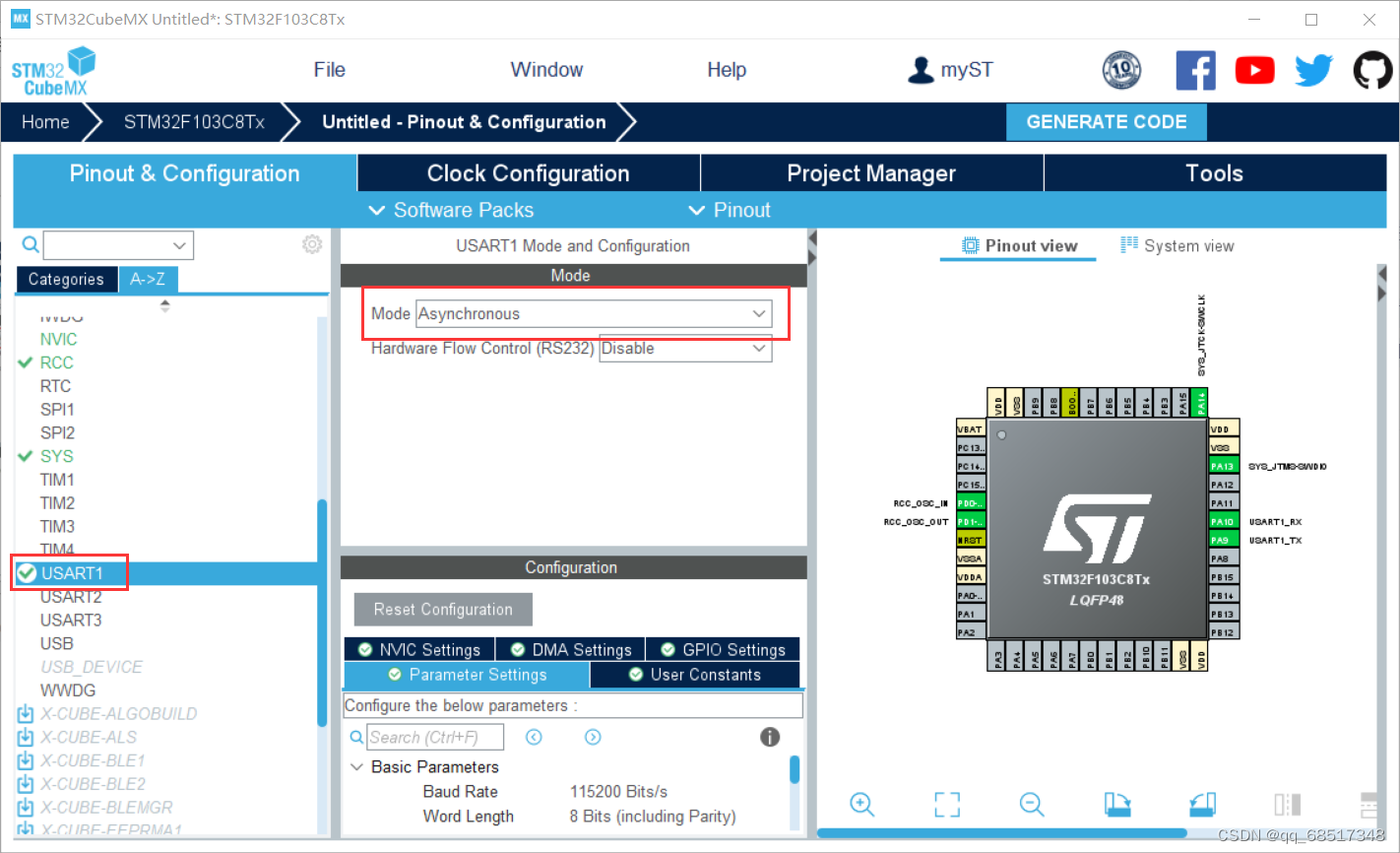Click the Reset Configuration button
1400x853 pixels.
(442, 609)
